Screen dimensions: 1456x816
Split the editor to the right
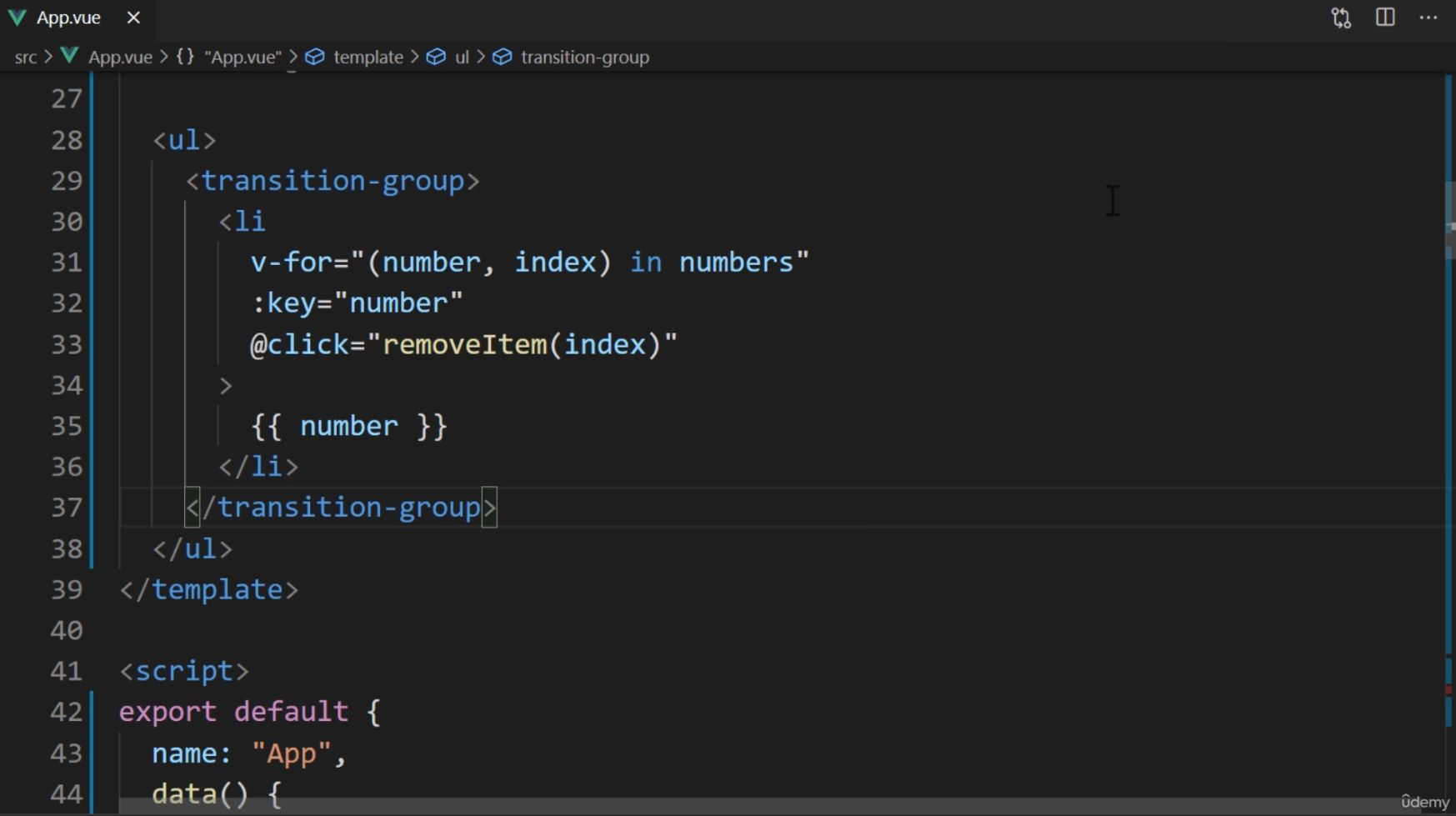(x=1385, y=18)
